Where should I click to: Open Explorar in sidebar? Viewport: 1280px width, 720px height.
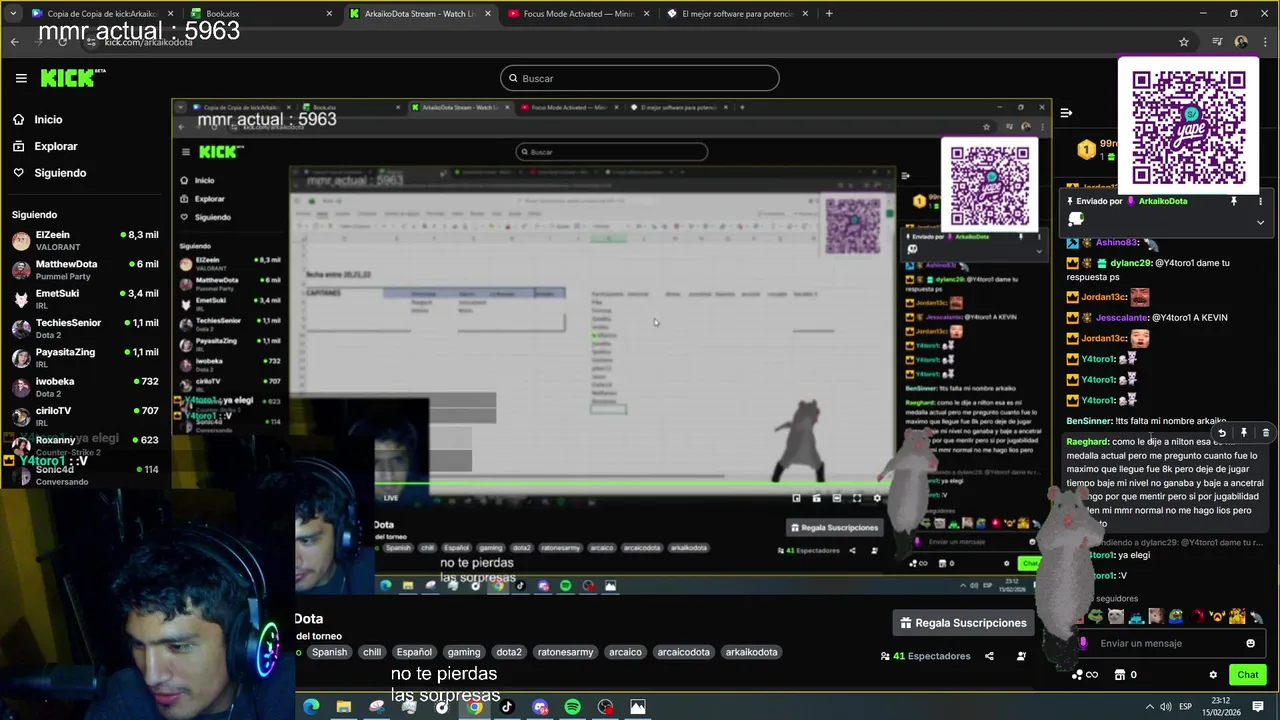(x=55, y=146)
